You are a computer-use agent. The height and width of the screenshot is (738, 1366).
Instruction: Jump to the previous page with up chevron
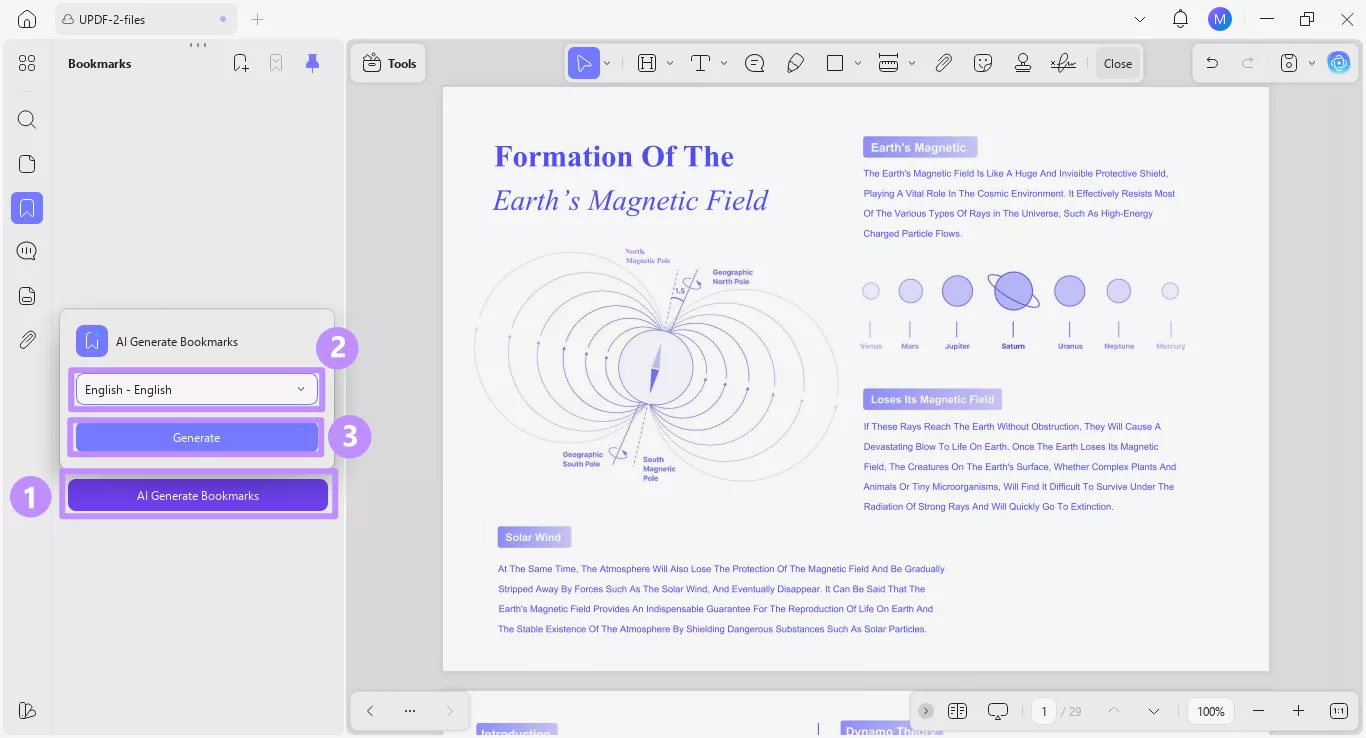[x=1114, y=711]
